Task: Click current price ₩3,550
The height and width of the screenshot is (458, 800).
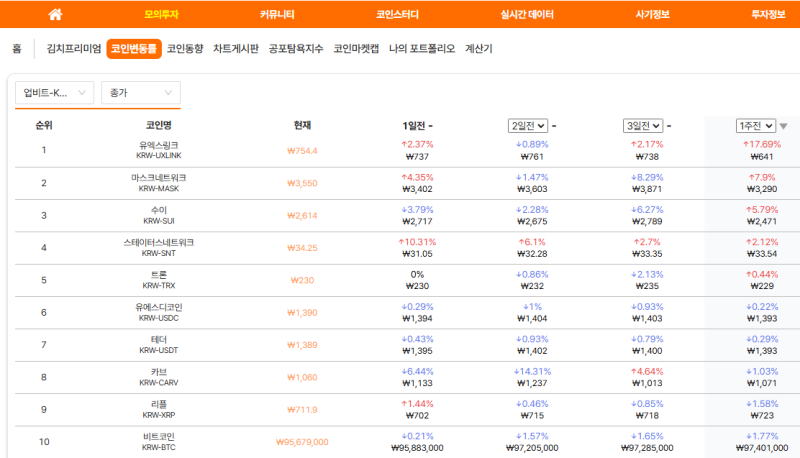Action: coord(302,183)
